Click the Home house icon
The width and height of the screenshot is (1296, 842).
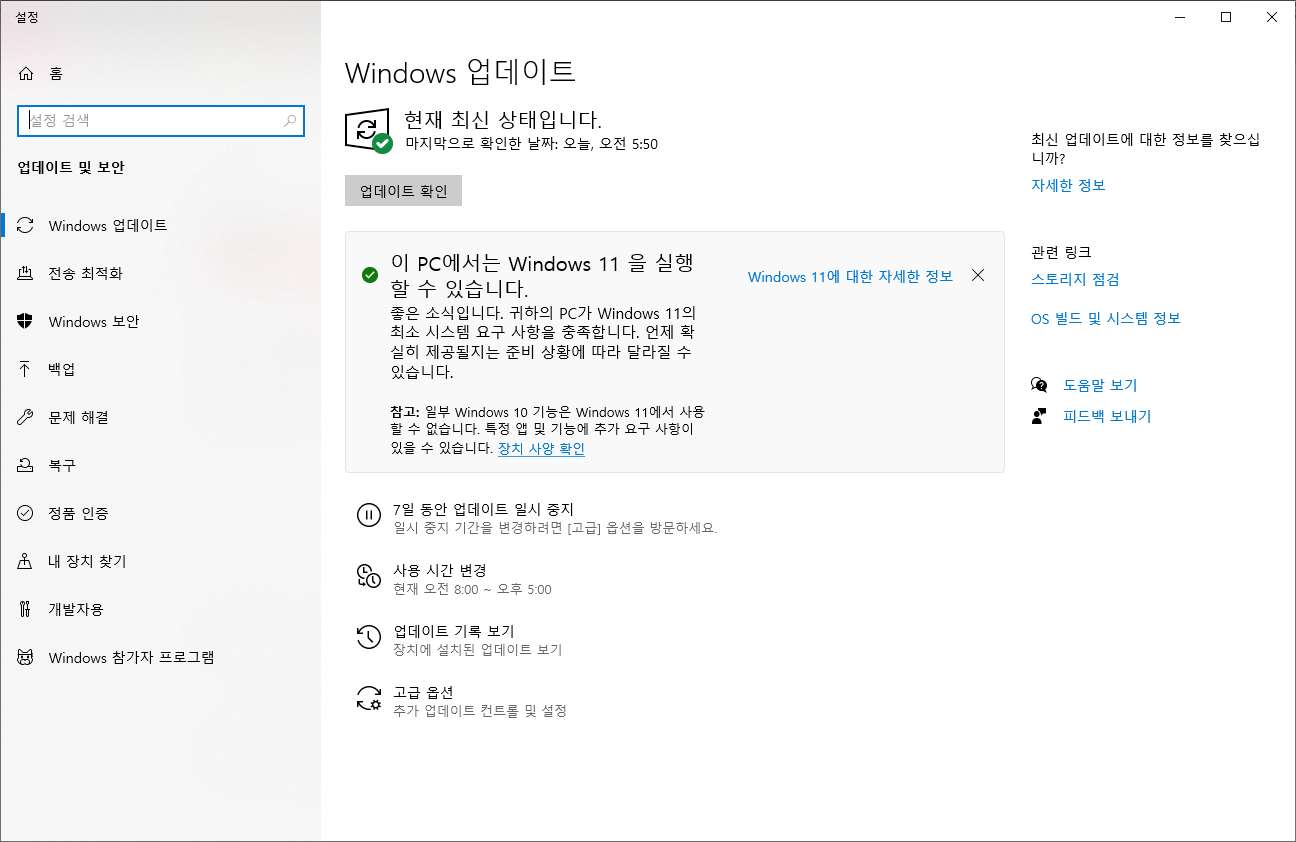pos(26,74)
